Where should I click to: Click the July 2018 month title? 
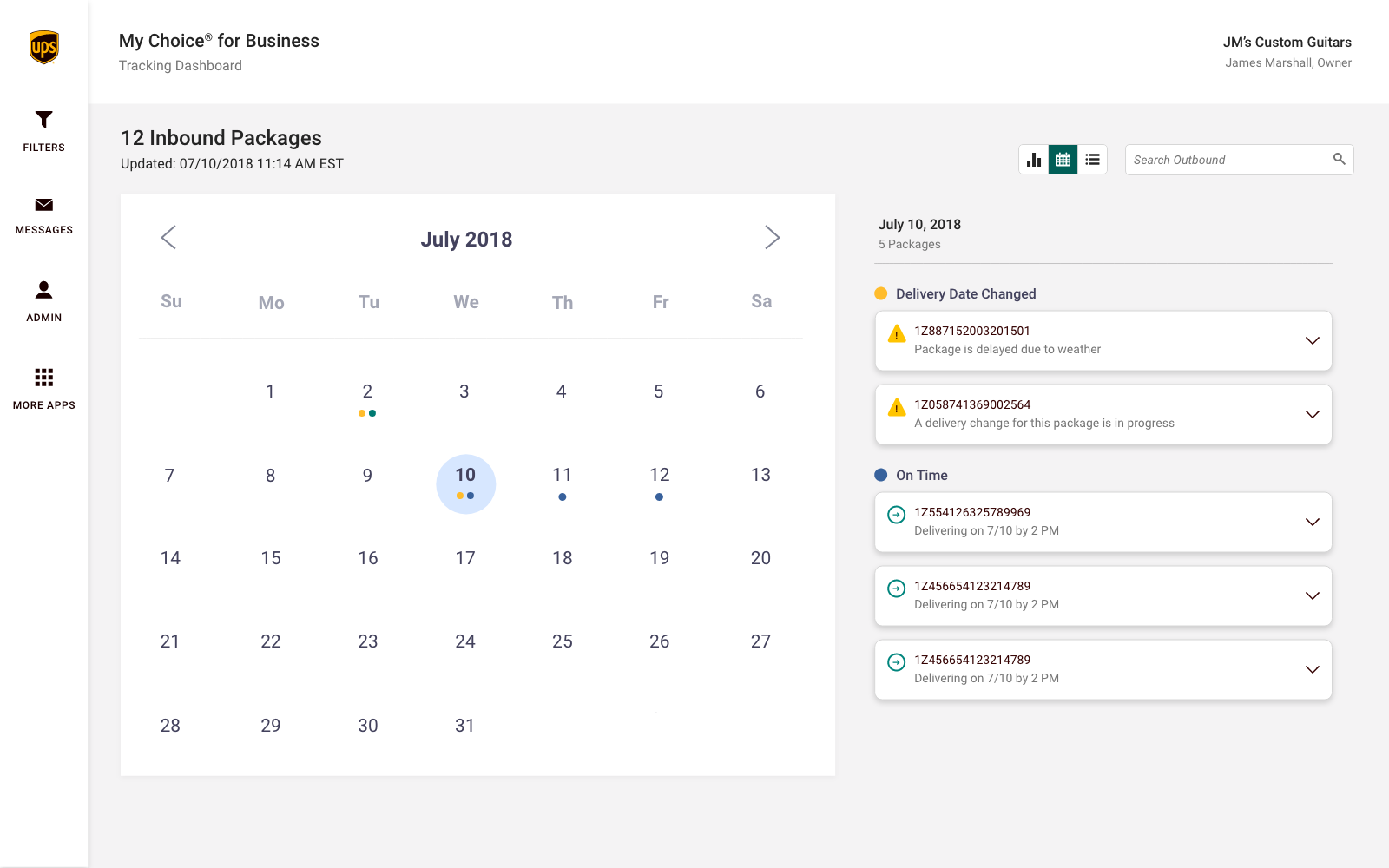[467, 240]
